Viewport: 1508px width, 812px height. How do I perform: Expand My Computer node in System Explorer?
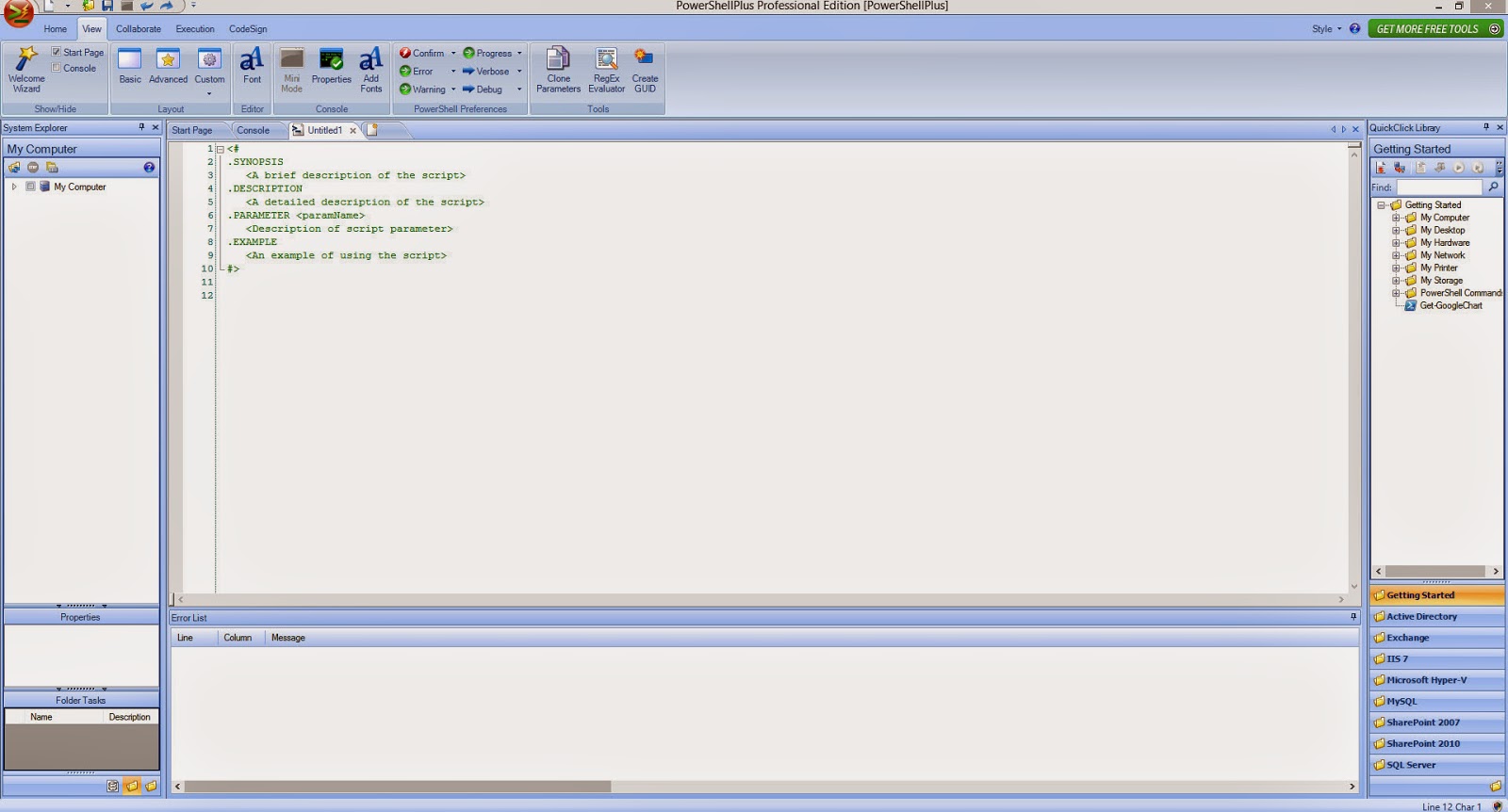[14, 187]
